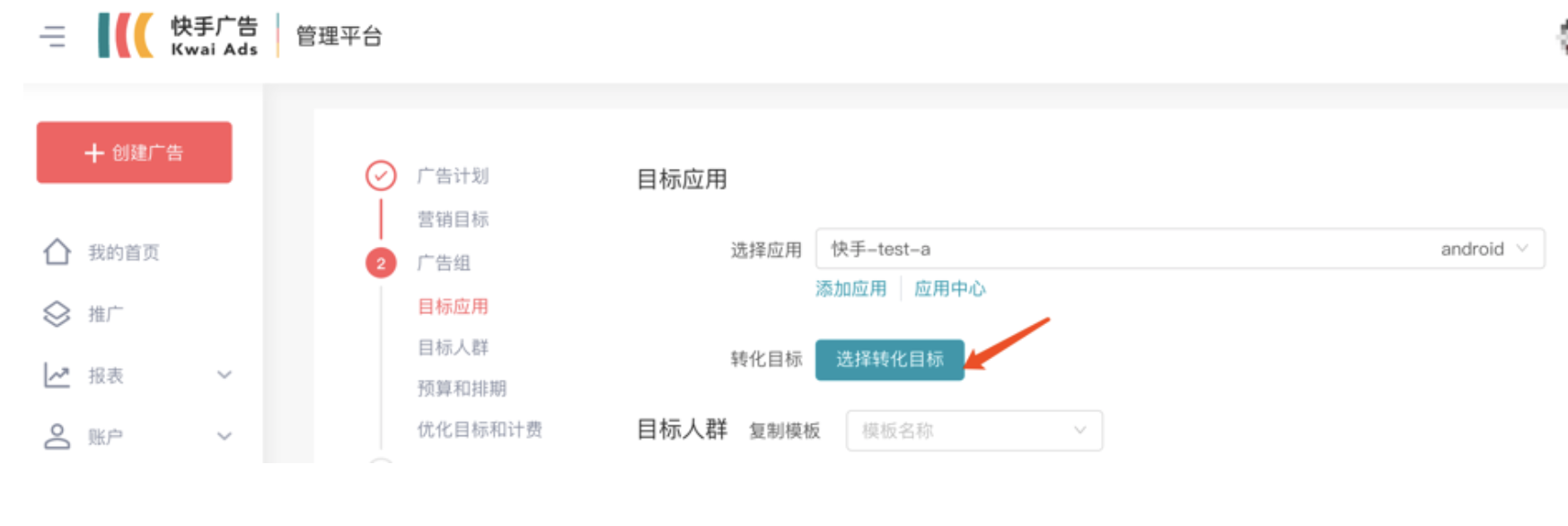This screenshot has height=526, width=1568.
Task: Click the layers icon next to 推广
Action: [x=57, y=314]
